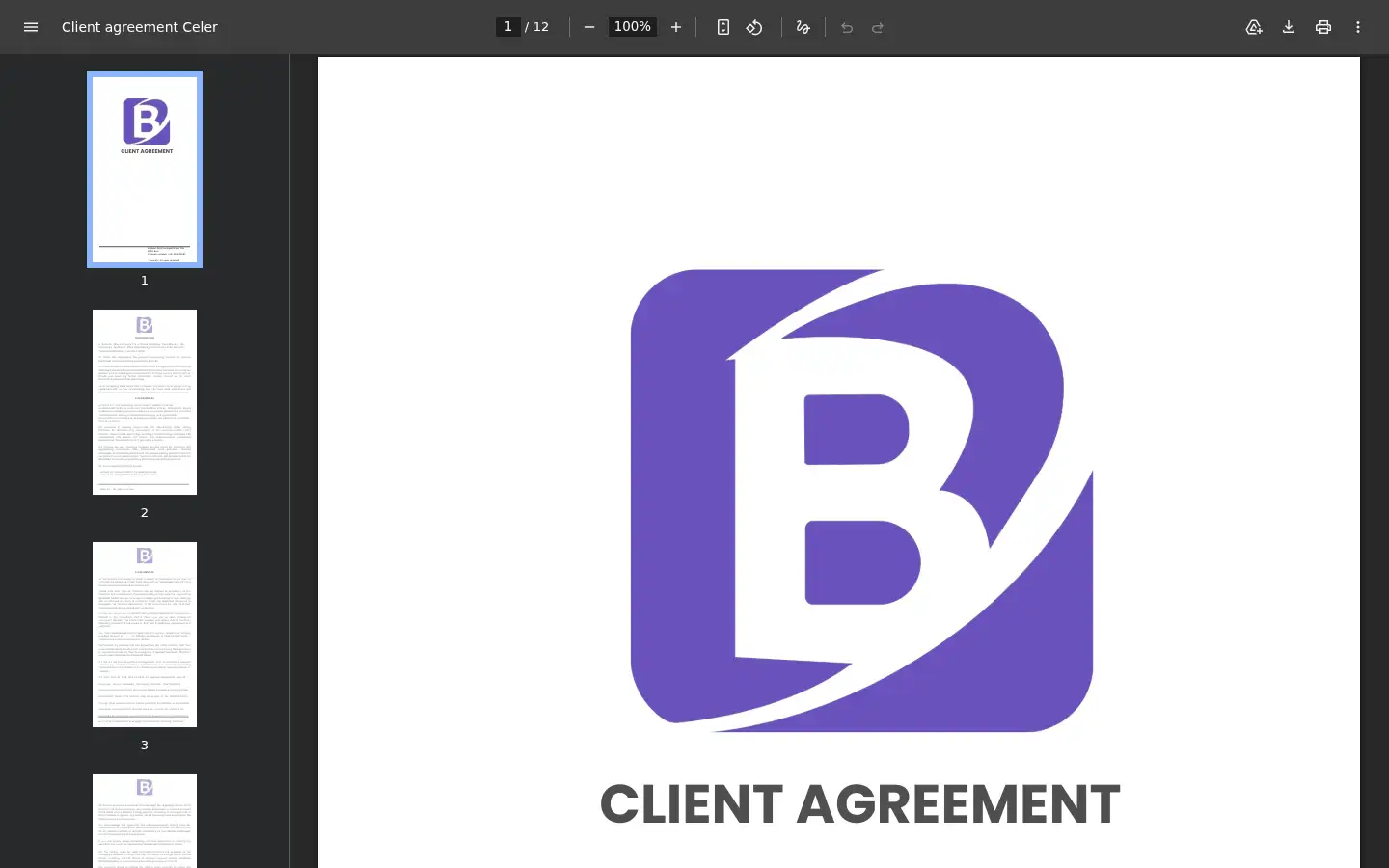Click the zoom out minus button

589,27
